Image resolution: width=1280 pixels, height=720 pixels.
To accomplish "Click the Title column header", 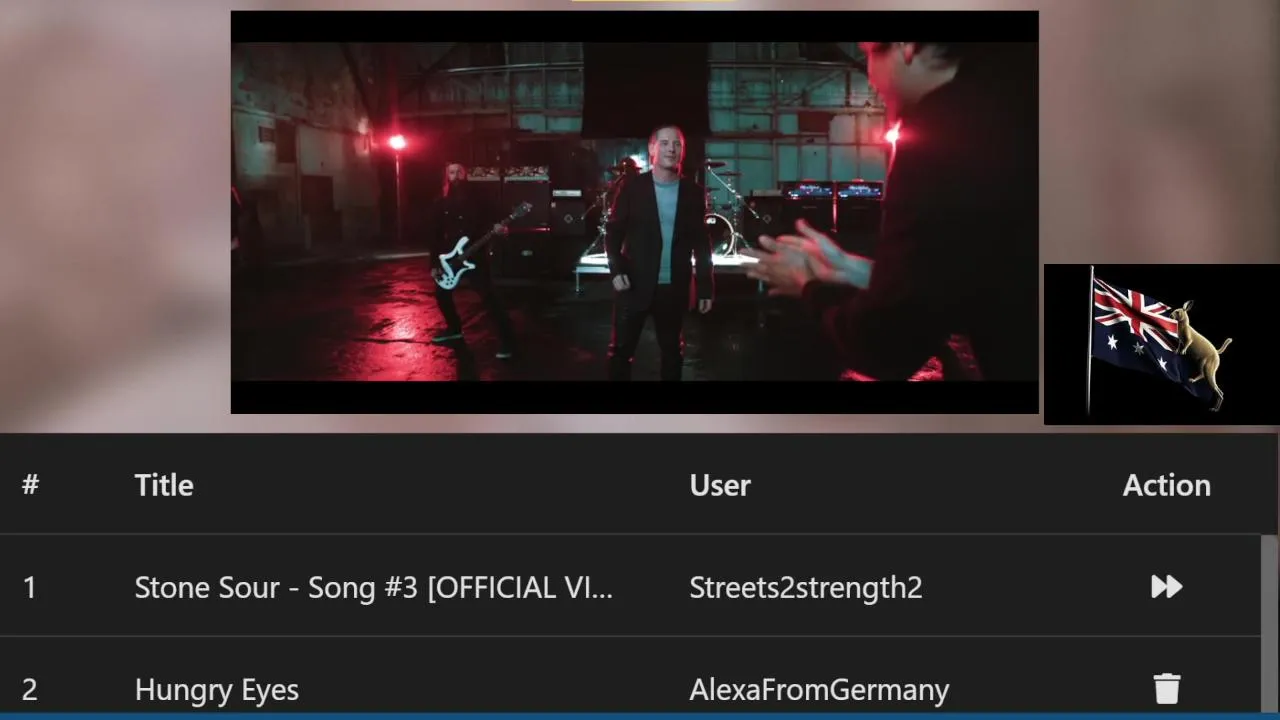I will coord(164,485).
